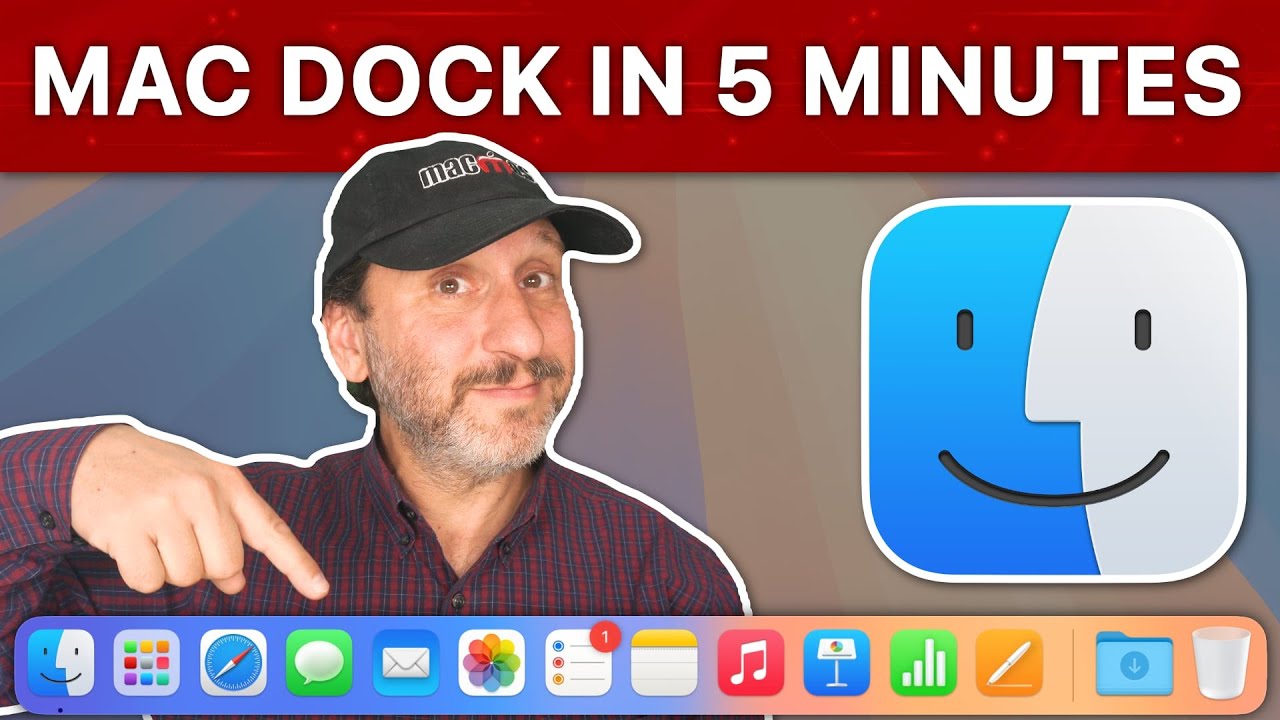
Task: Open Reminders with the red badge
Action: tap(579, 661)
